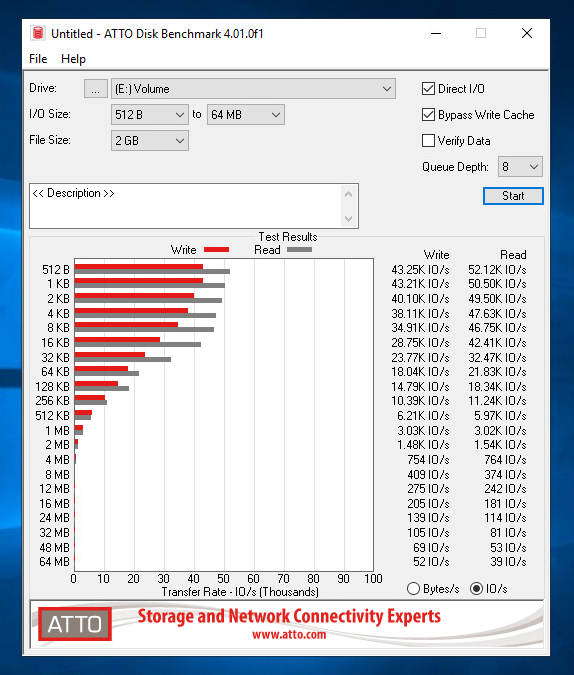Expand the (E:) Volume drive dropdown
Viewport: 574px width, 675px height.
click(253, 89)
